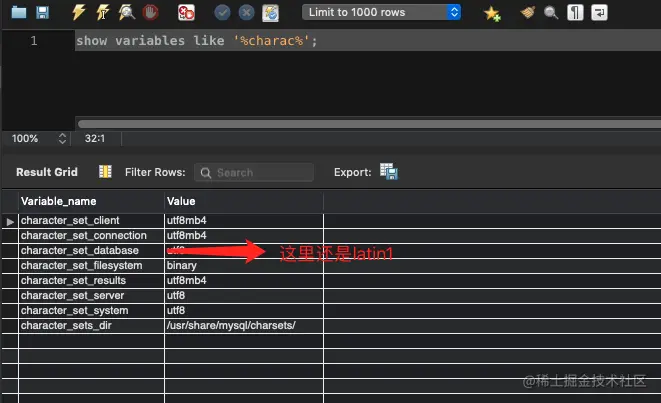This screenshot has width=661, height=403.
Task: Open find panel with the magnifier icon
Action: coord(551,13)
